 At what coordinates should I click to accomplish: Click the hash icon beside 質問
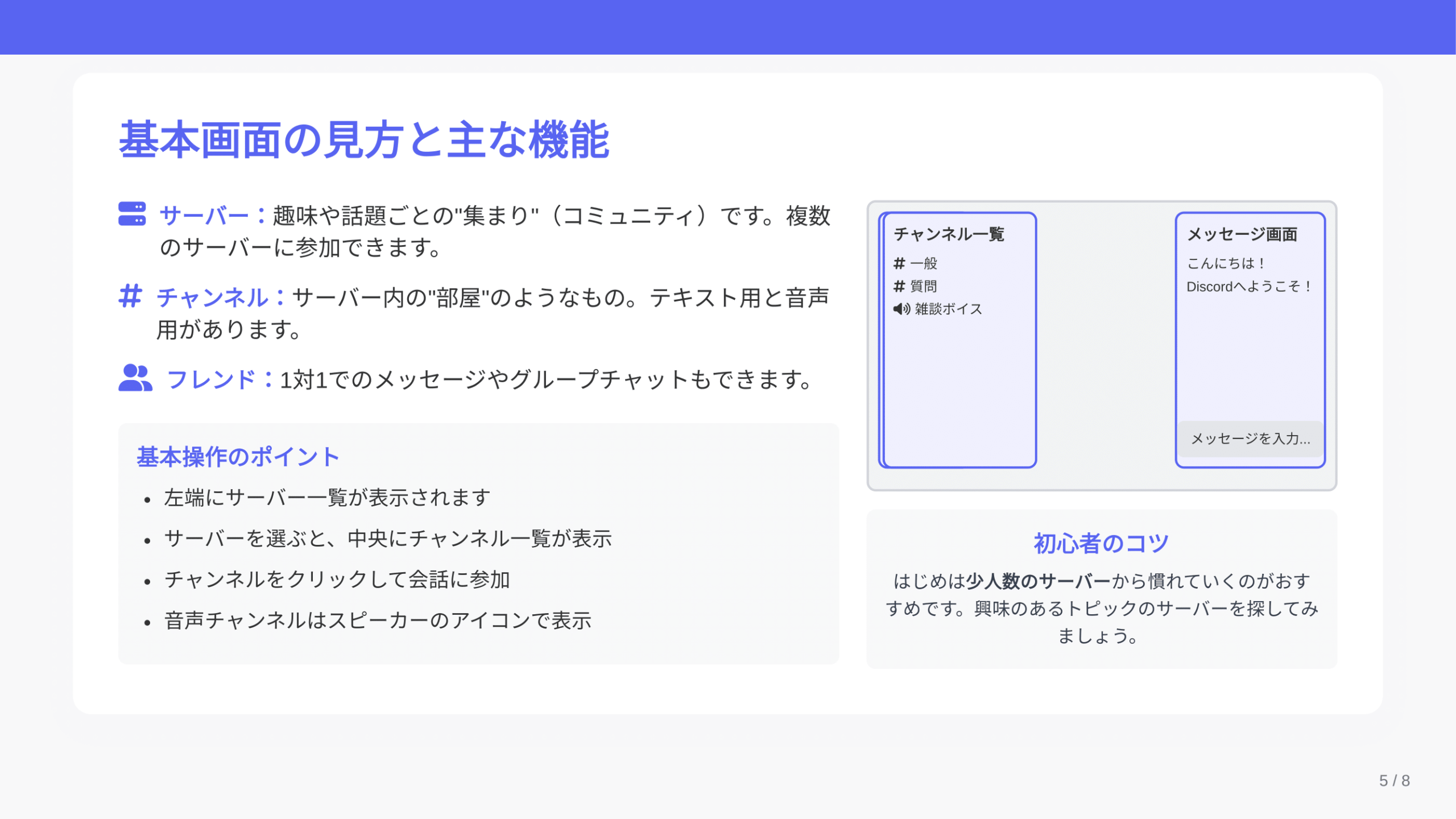pos(899,286)
